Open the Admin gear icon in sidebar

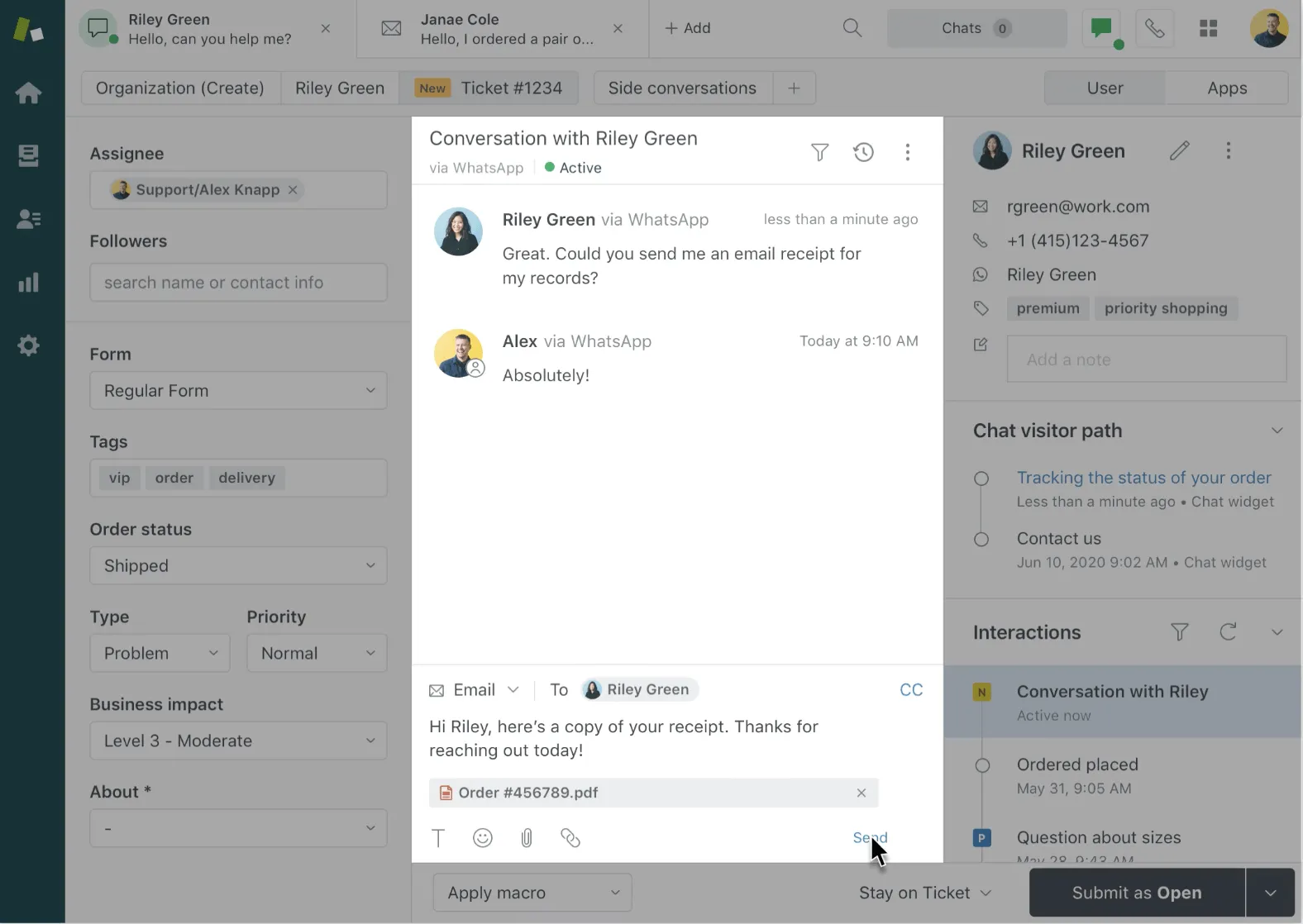[28, 345]
